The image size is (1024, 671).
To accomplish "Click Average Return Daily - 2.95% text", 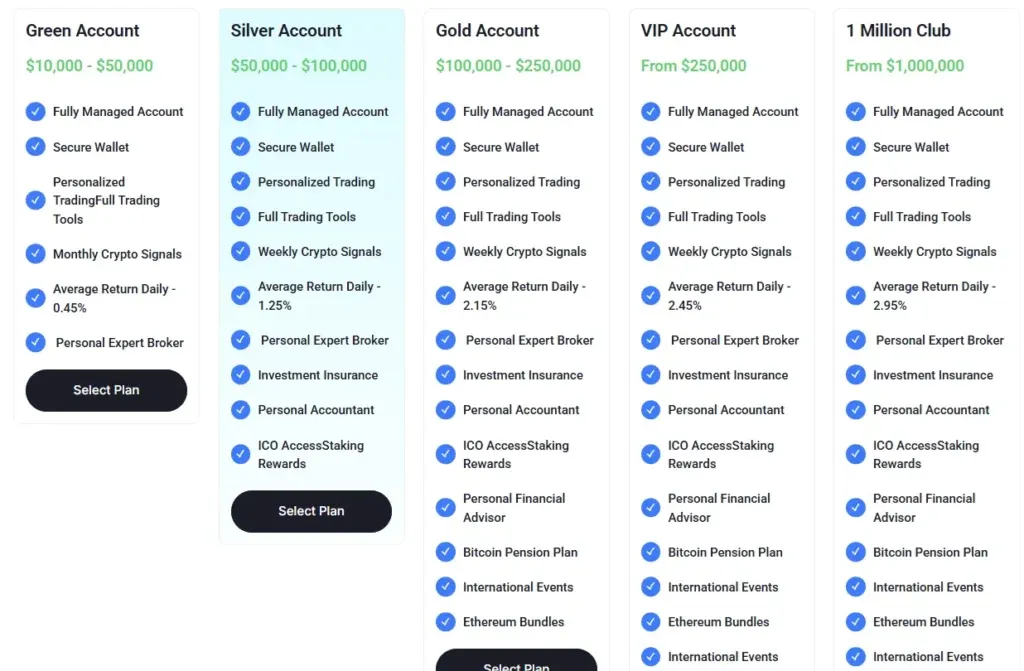I will pyautogui.click(x=934, y=295).
